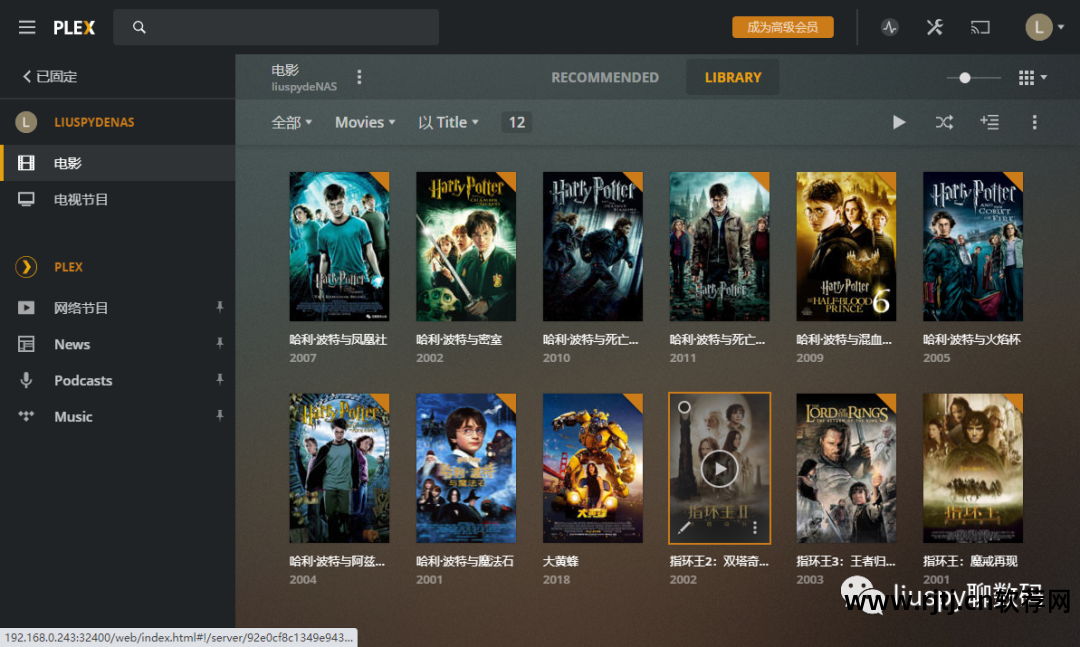Toggle the pin for Music
1080x647 pixels.
coord(220,415)
